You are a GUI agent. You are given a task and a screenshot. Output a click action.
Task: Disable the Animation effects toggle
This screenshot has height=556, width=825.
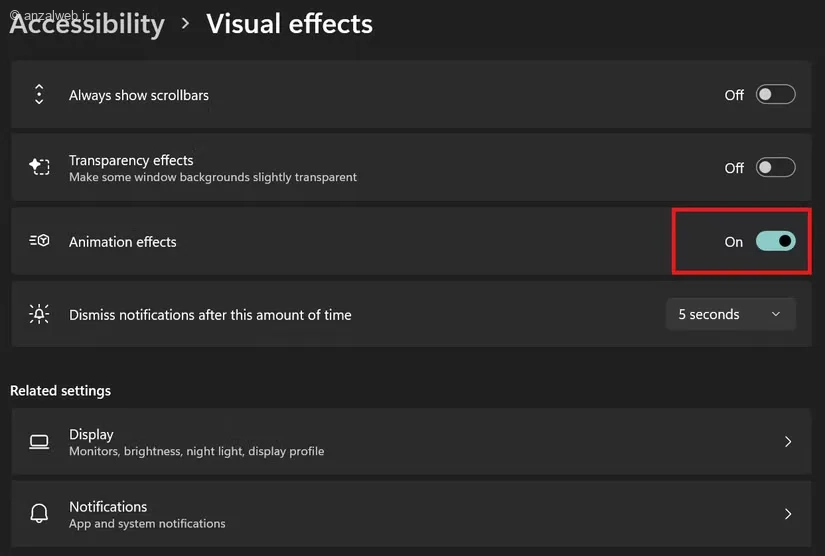776,241
